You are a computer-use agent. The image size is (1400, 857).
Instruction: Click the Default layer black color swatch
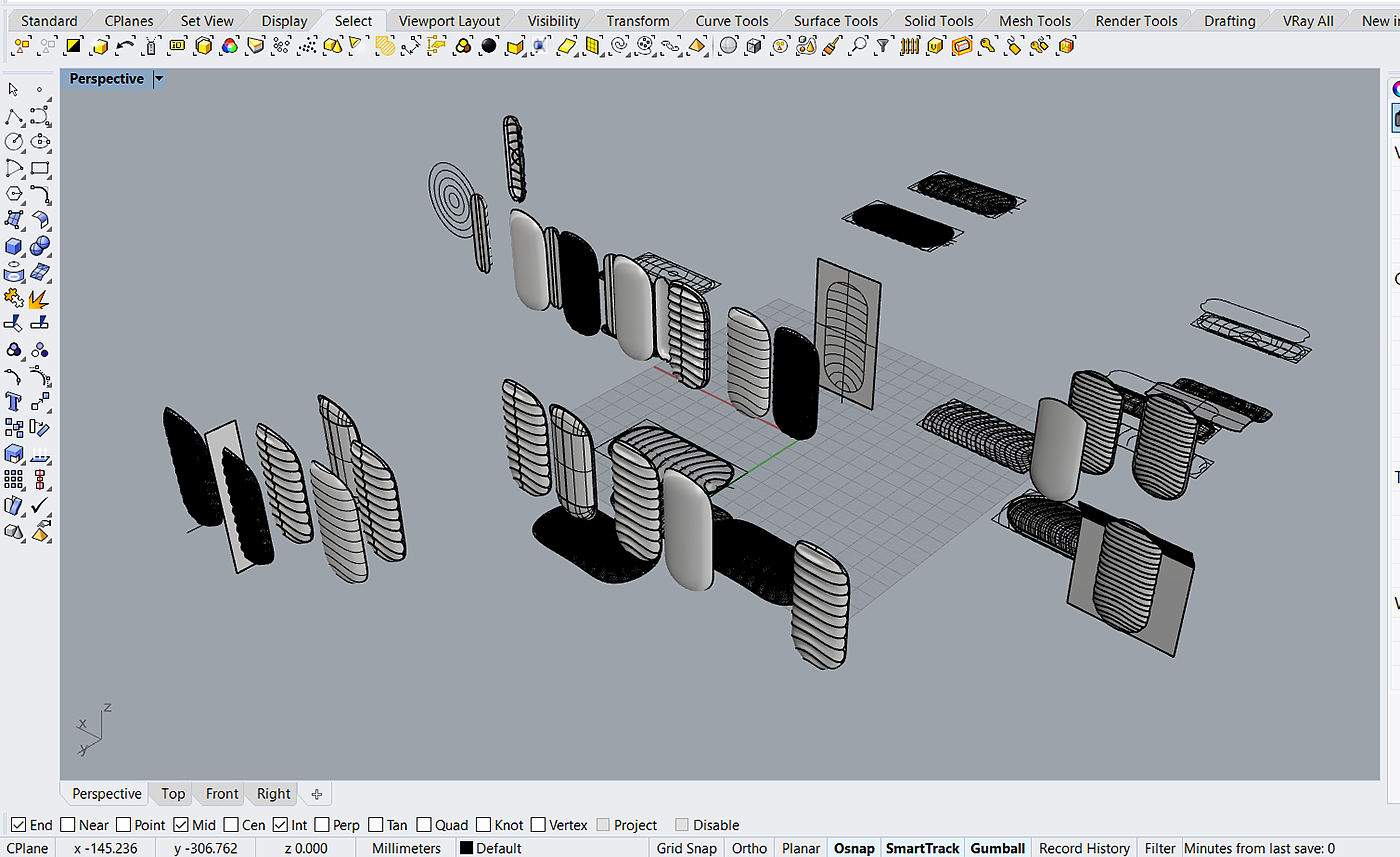point(466,848)
